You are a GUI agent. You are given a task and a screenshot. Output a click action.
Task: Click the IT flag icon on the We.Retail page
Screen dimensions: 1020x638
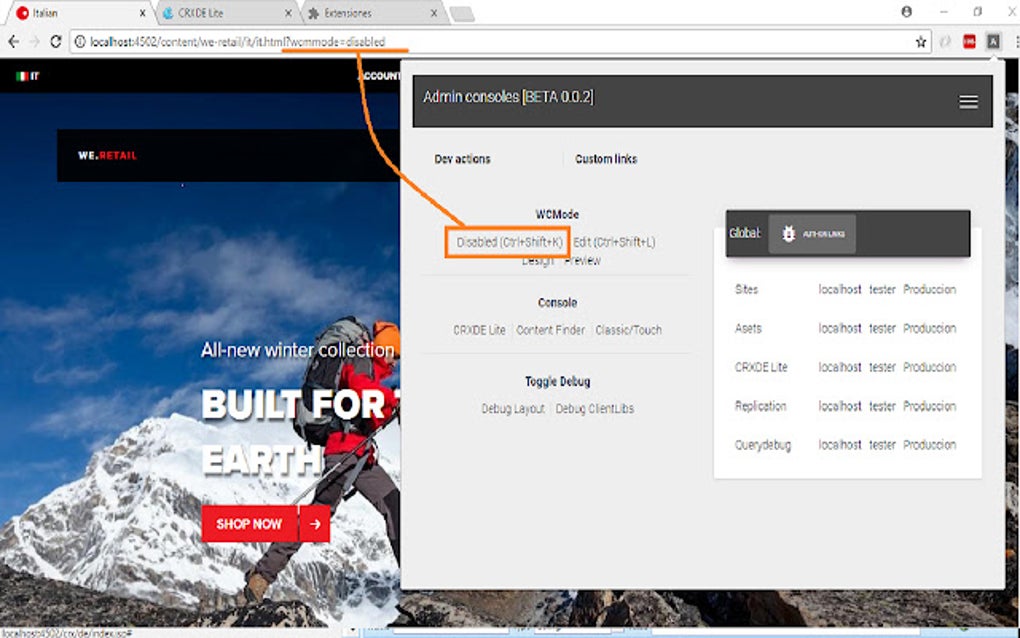click(24, 75)
